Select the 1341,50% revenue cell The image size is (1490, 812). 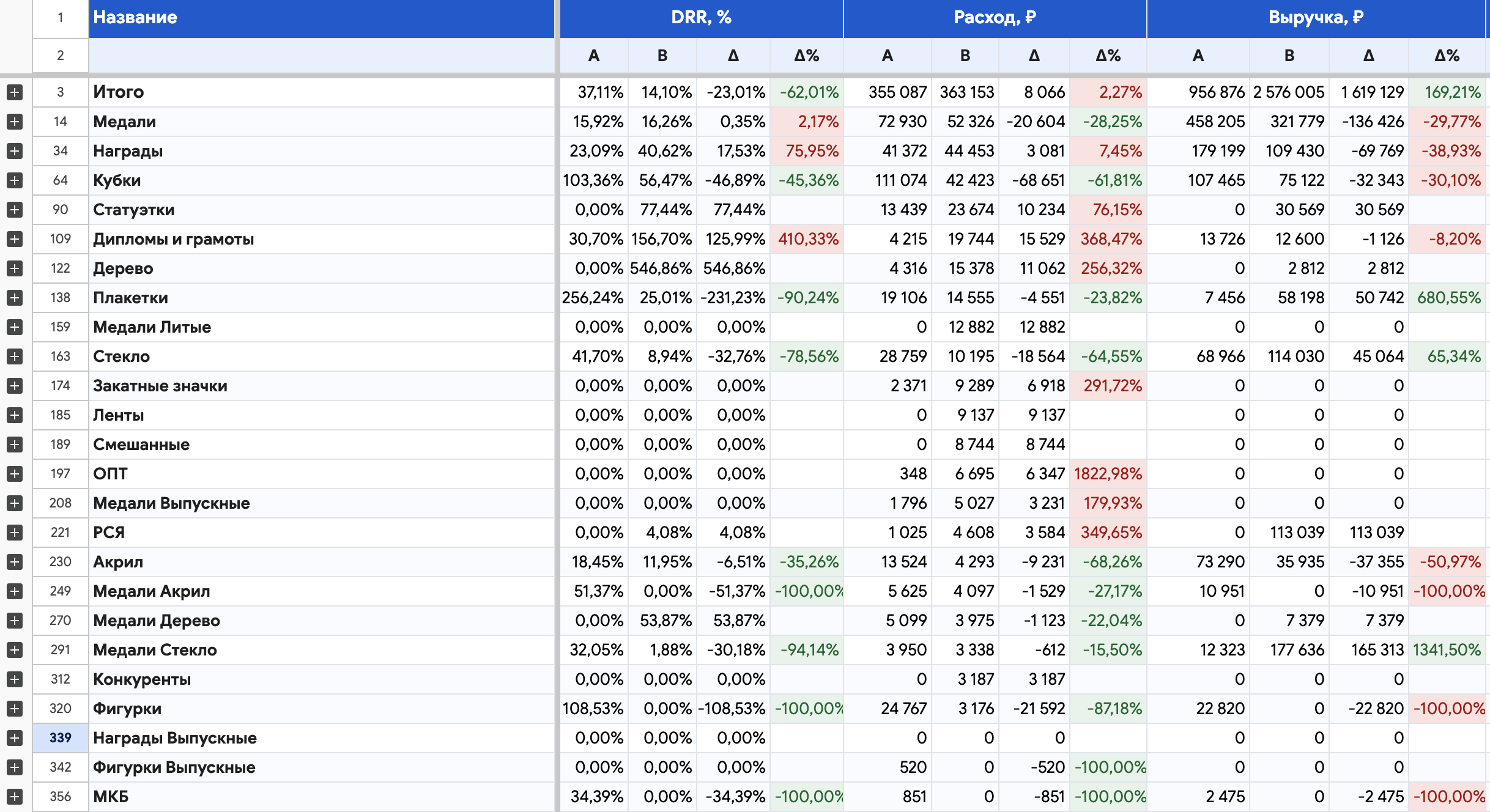pyautogui.click(x=1447, y=650)
